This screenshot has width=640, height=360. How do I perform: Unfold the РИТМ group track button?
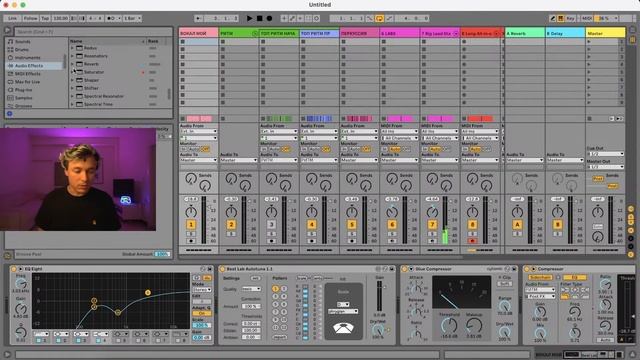tap(255, 33)
